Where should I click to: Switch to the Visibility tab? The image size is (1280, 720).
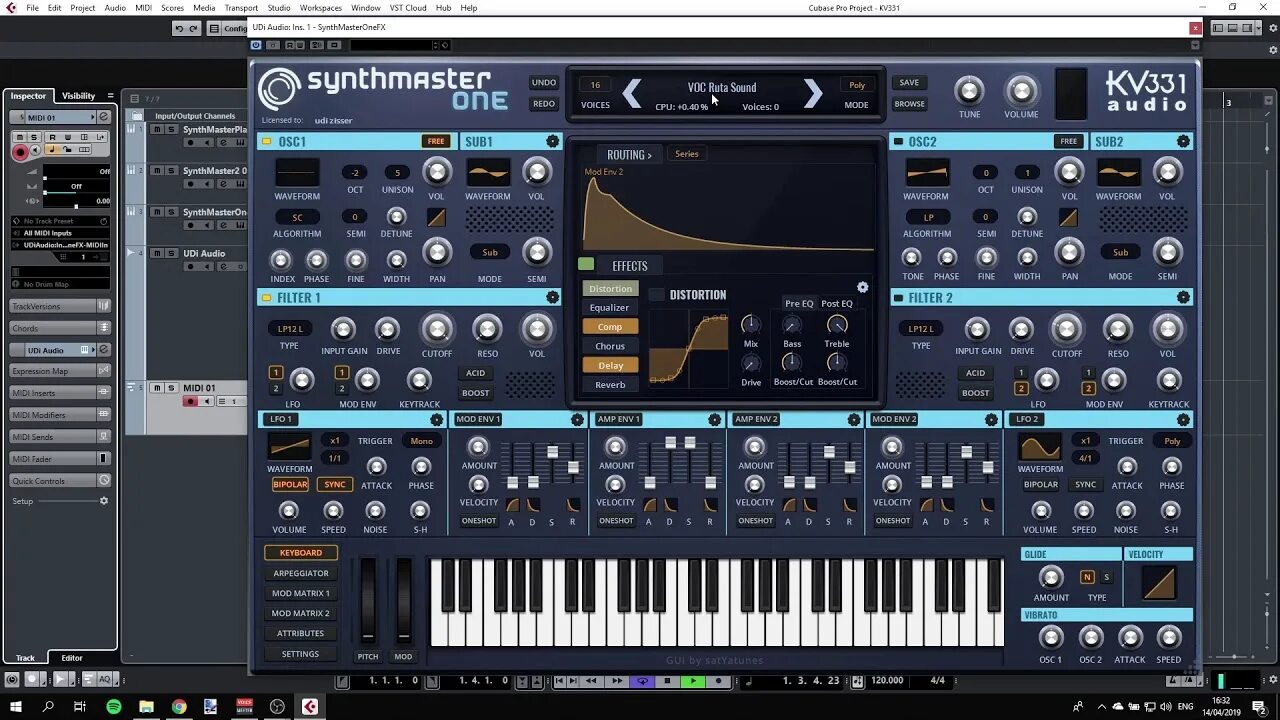79,96
